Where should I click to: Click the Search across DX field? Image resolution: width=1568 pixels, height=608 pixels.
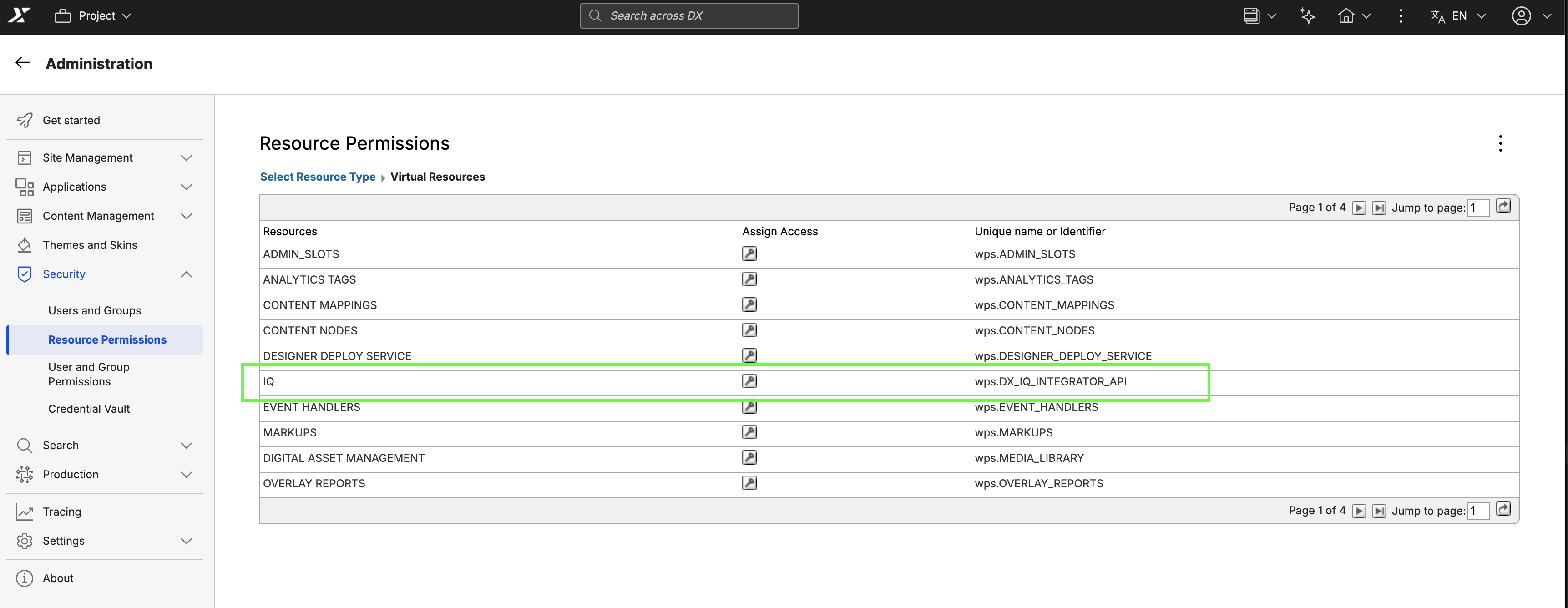click(689, 16)
